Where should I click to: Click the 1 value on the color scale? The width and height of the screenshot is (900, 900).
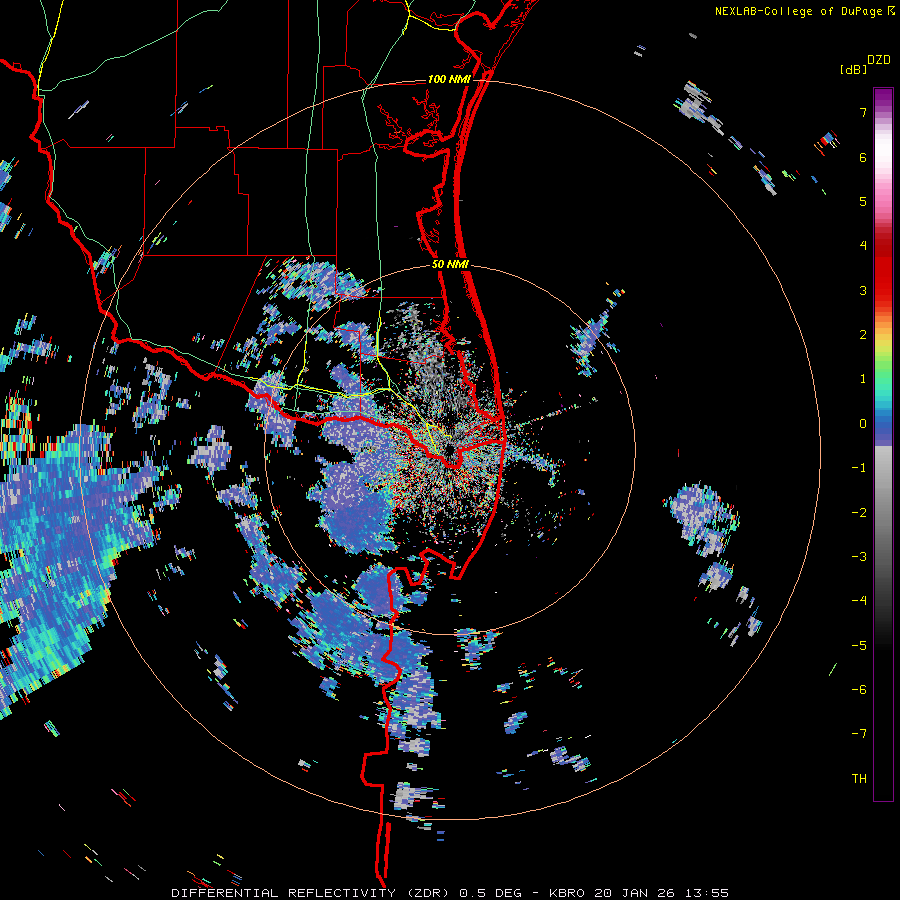click(x=863, y=379)
